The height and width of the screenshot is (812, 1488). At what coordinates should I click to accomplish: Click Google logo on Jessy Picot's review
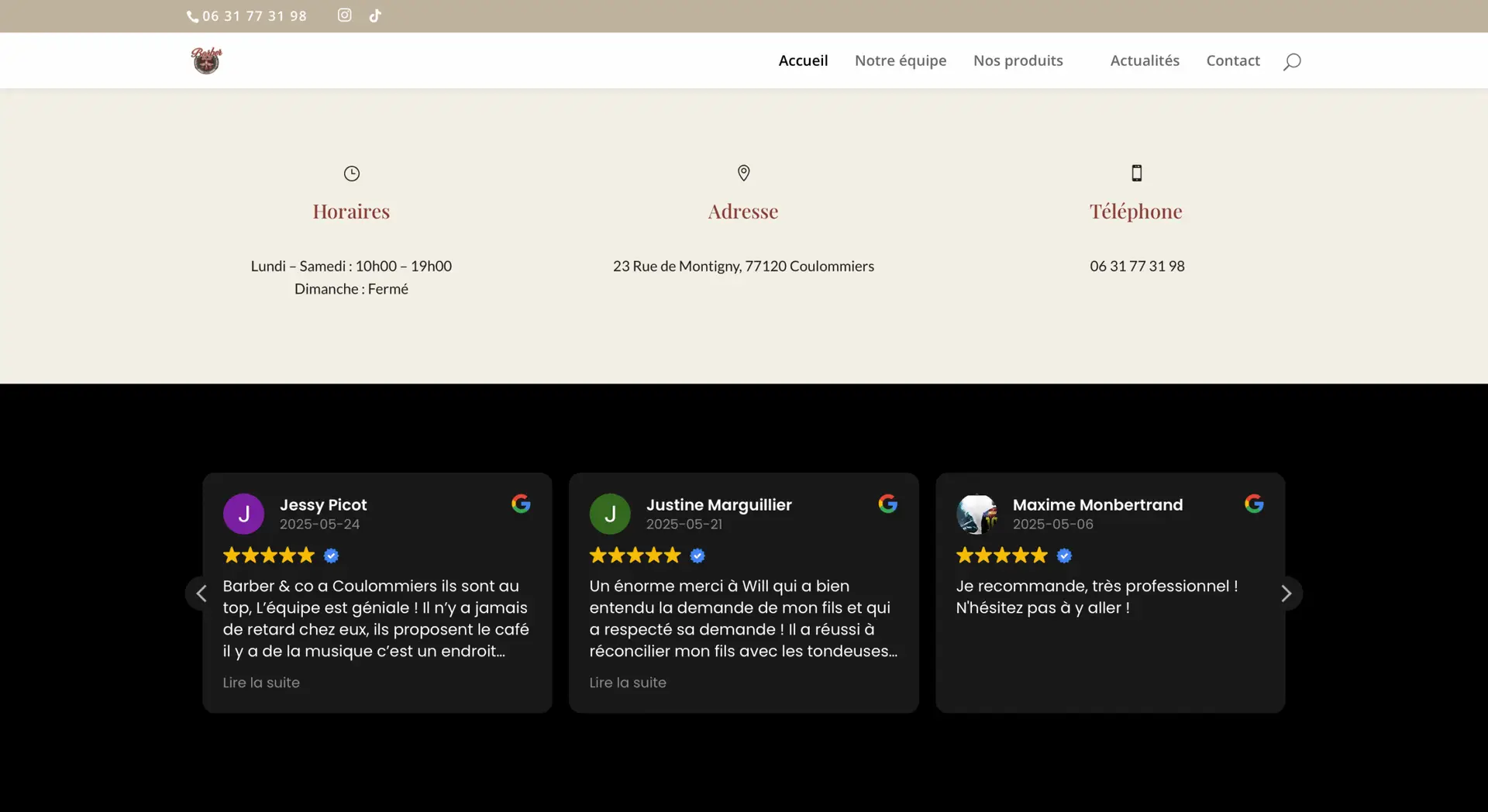click(x=521, y=504)
